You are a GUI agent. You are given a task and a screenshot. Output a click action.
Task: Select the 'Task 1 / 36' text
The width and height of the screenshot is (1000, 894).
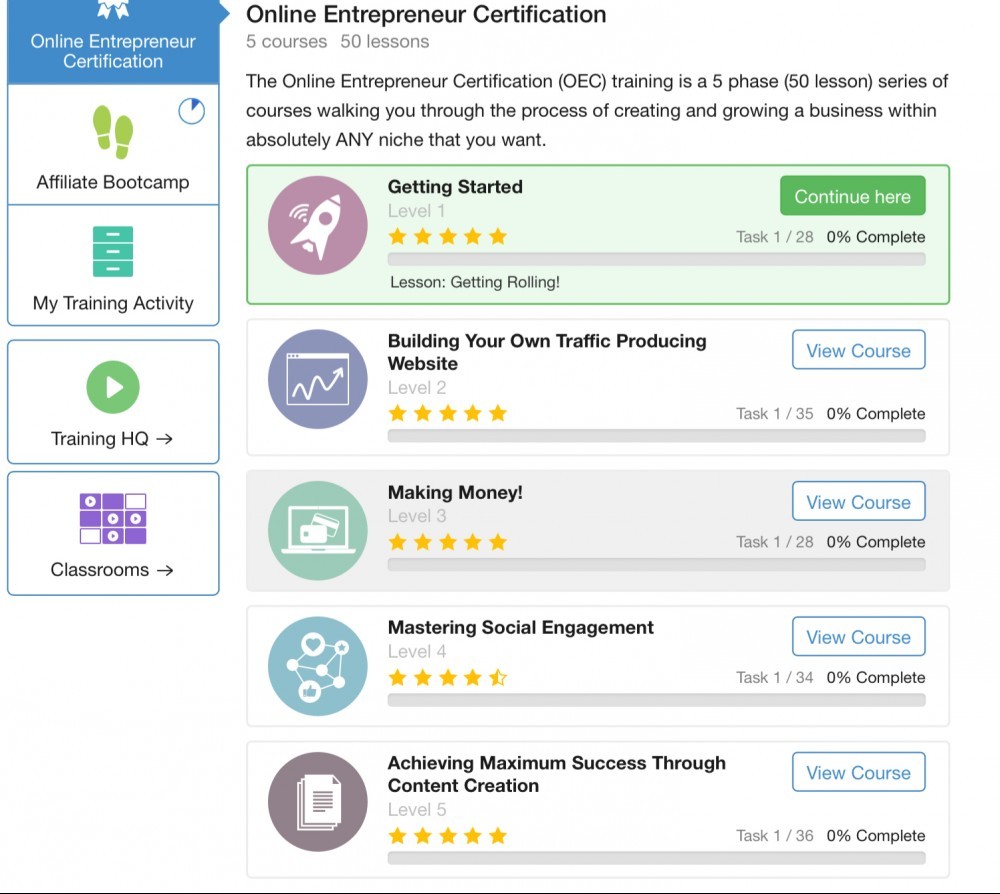775,835
